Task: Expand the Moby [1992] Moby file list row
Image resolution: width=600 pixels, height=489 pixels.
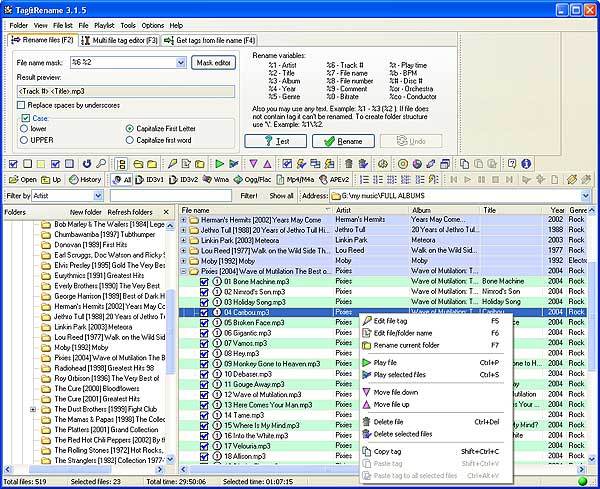Action: click(184, 261)
